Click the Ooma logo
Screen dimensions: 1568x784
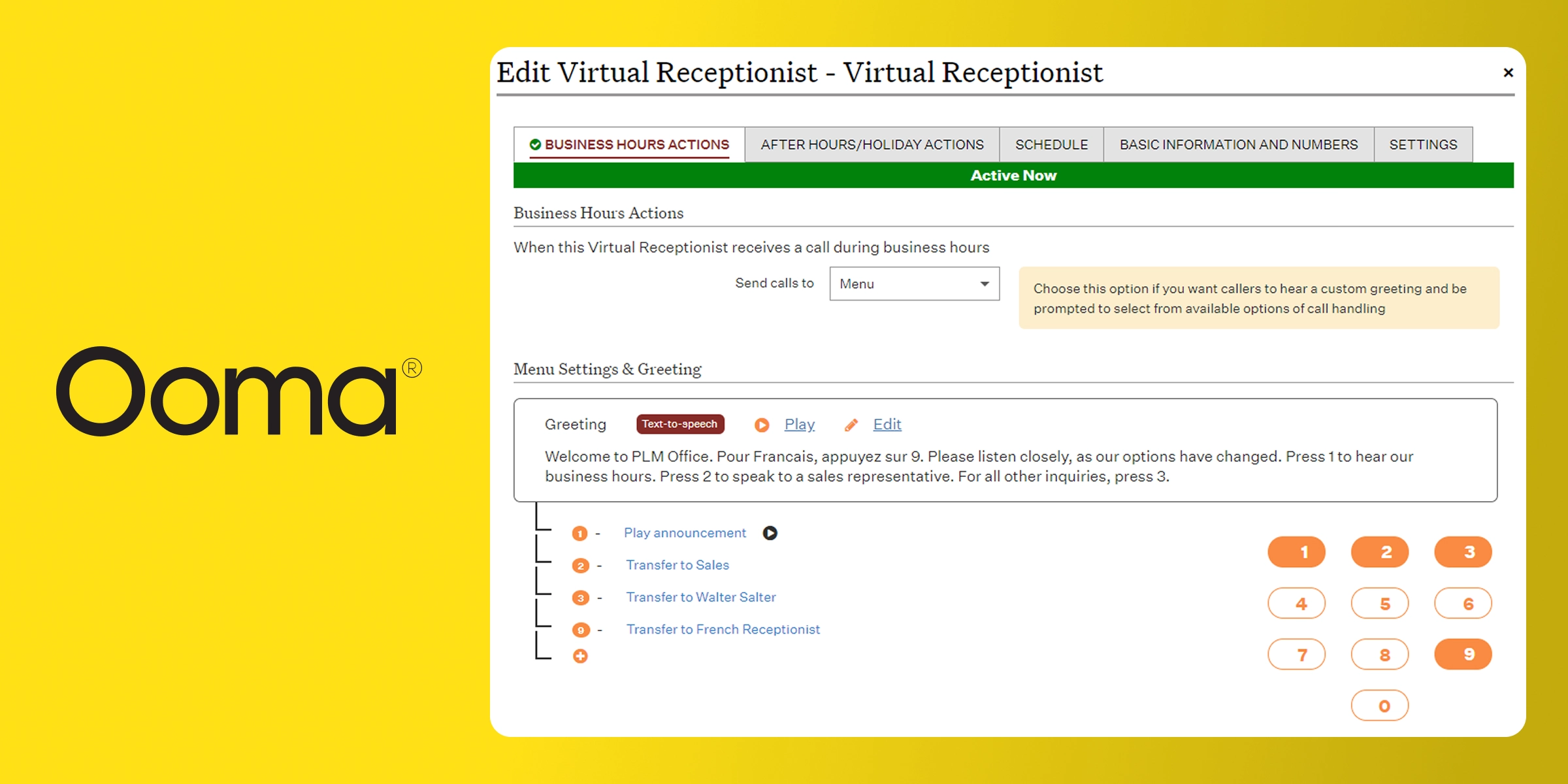(x=239, y=391)
